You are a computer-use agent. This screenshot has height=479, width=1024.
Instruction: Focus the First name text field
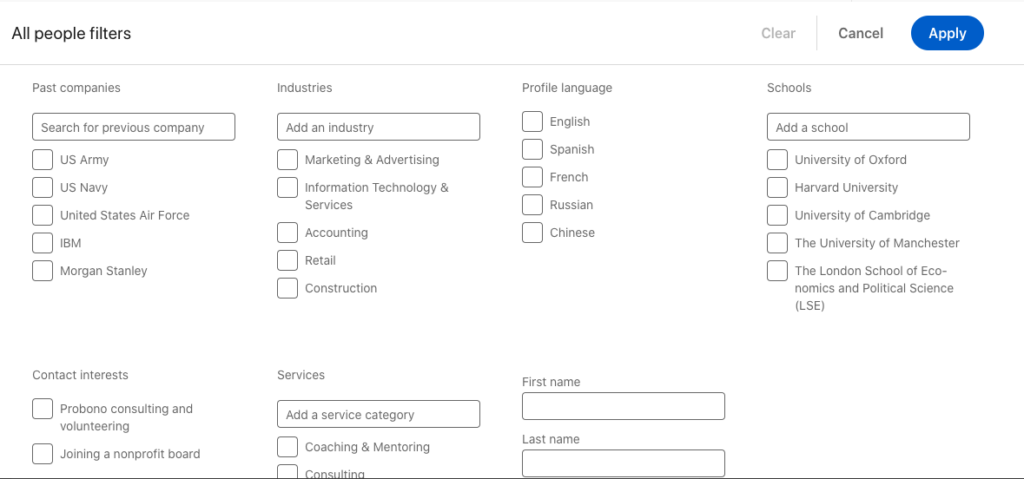[623, 406]
